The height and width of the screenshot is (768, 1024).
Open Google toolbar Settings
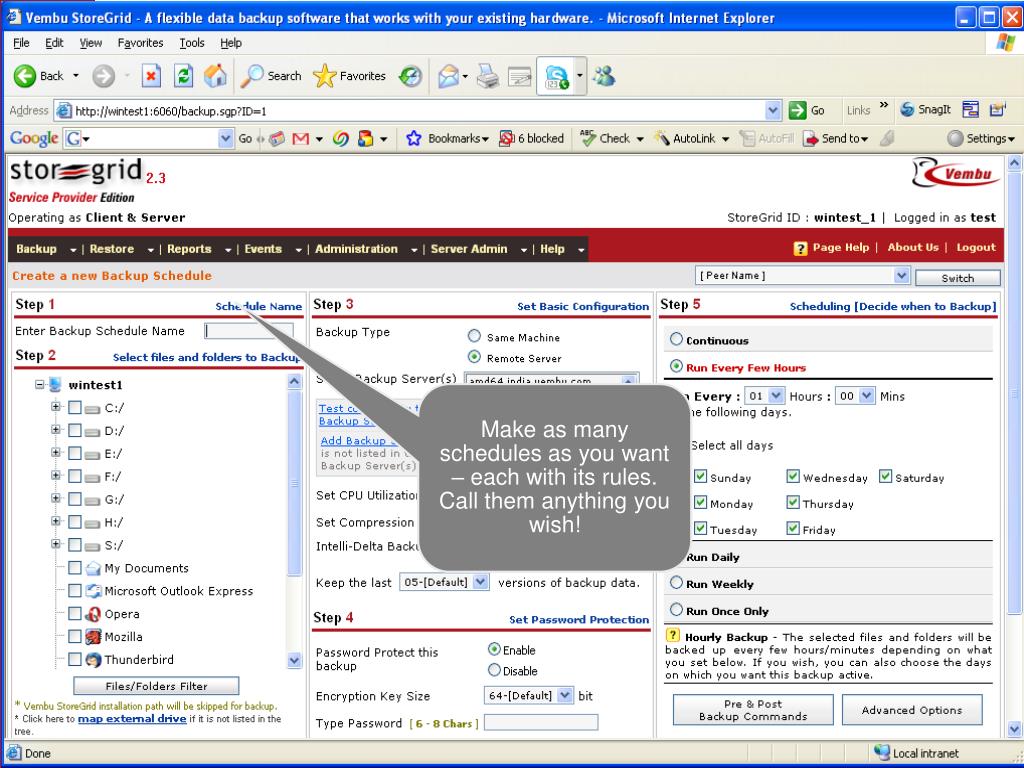981,138
